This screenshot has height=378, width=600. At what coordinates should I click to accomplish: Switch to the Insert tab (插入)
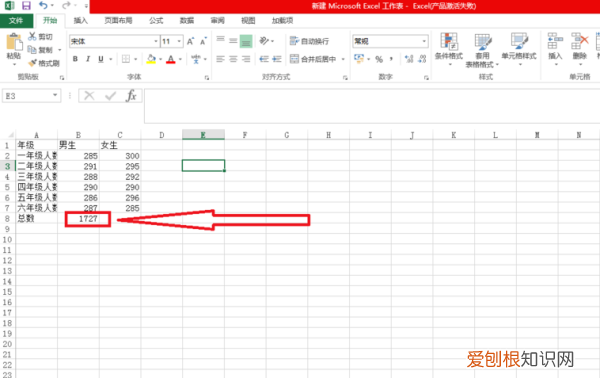click(80, 21)
